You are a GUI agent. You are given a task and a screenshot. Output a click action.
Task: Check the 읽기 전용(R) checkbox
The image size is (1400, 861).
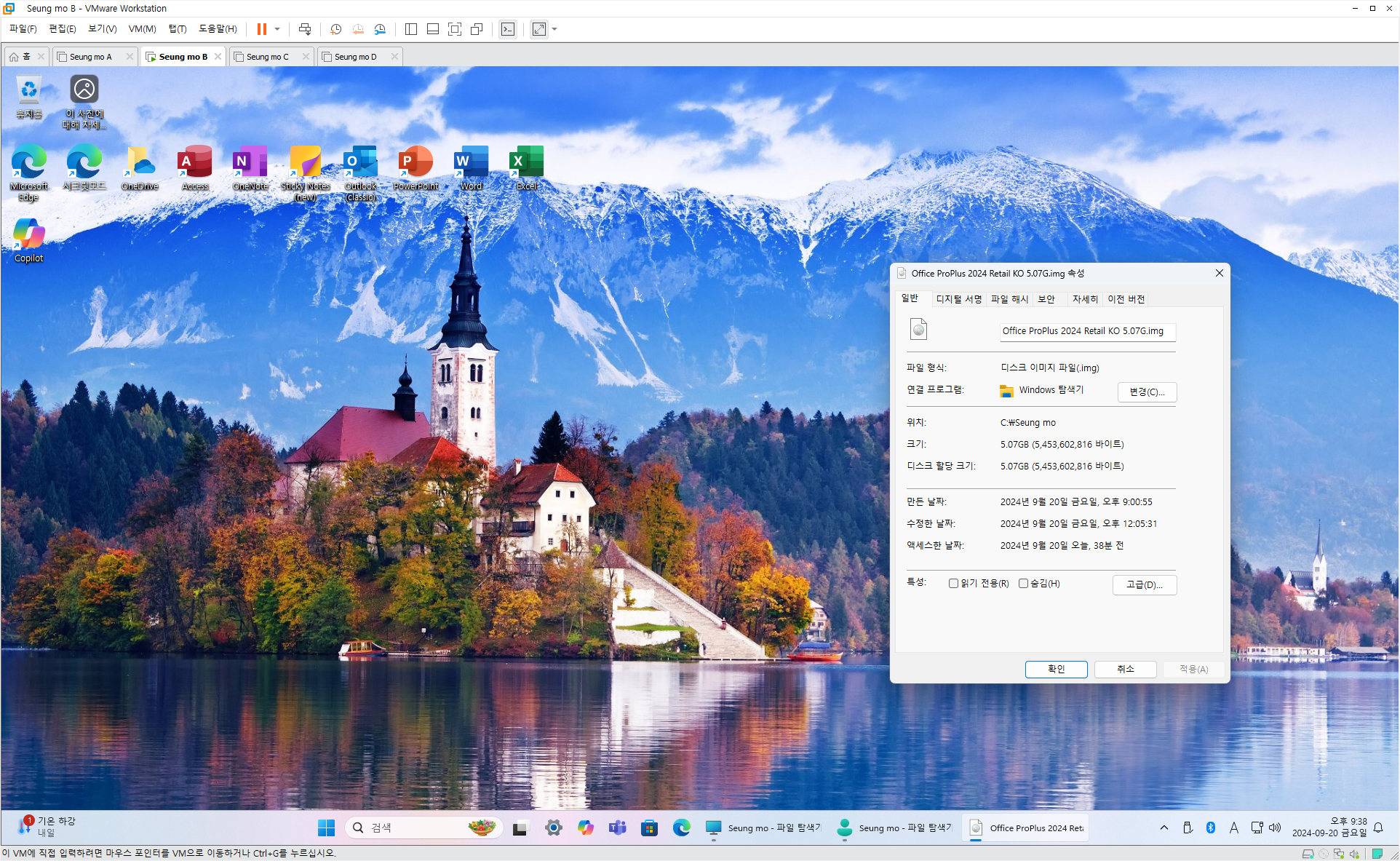click(x=953, y=584)
